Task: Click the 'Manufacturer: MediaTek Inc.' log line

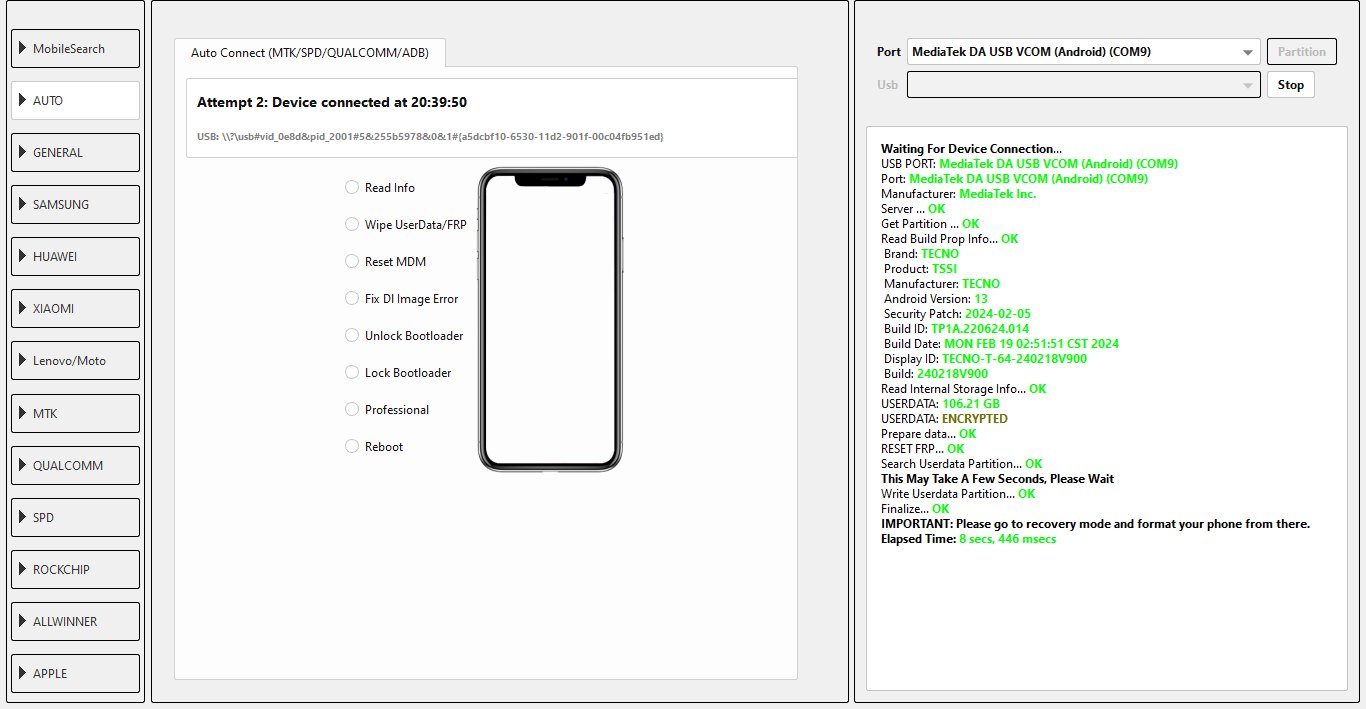Action: (958, 194)
